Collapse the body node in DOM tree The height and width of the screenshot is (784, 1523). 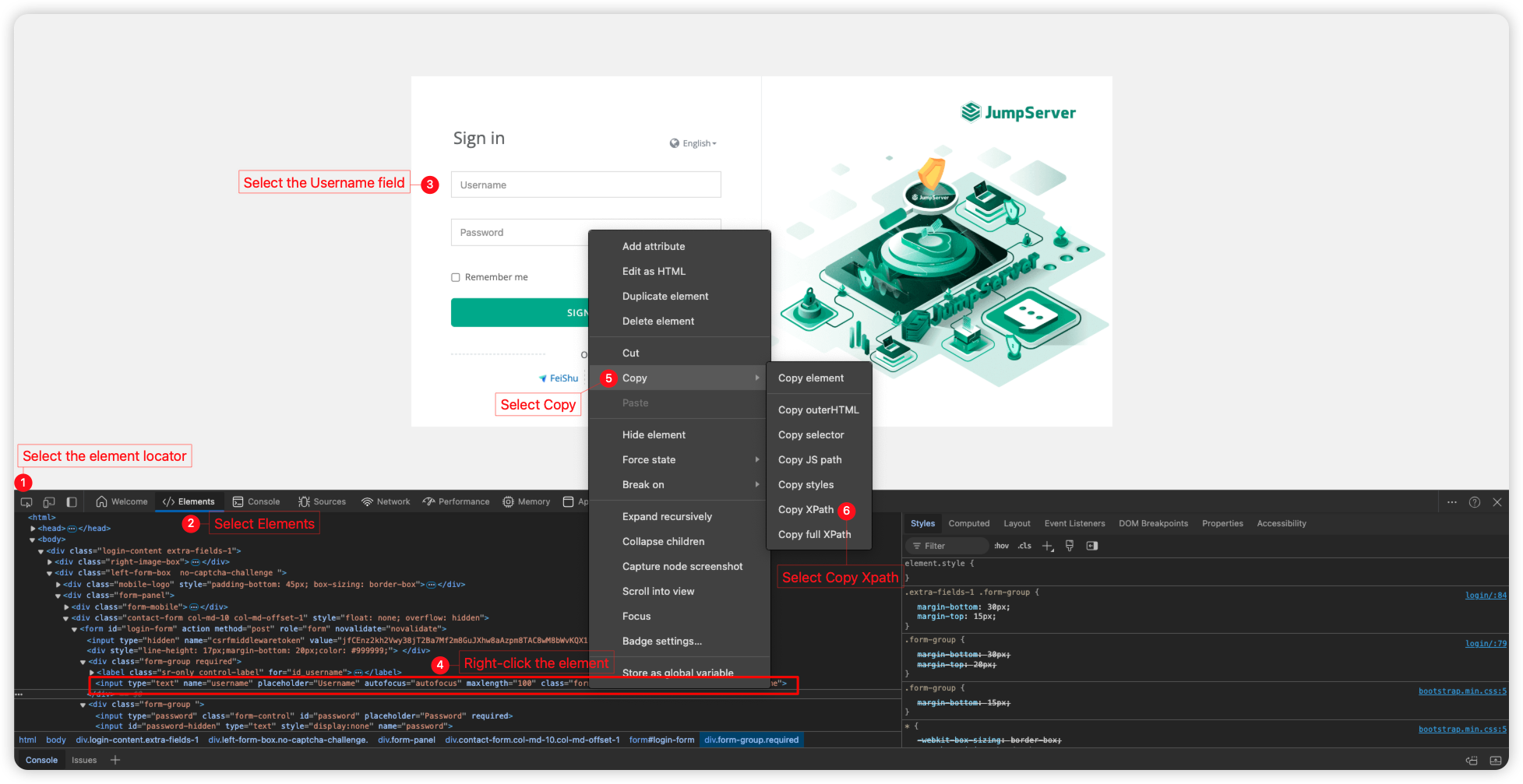33,540
